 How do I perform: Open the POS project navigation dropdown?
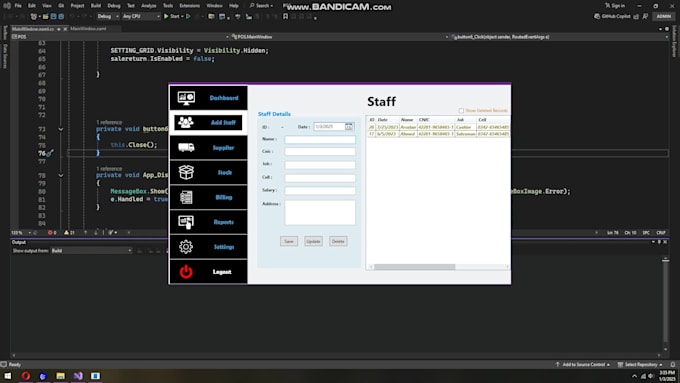pyautogui.click(x=120, y=37)
